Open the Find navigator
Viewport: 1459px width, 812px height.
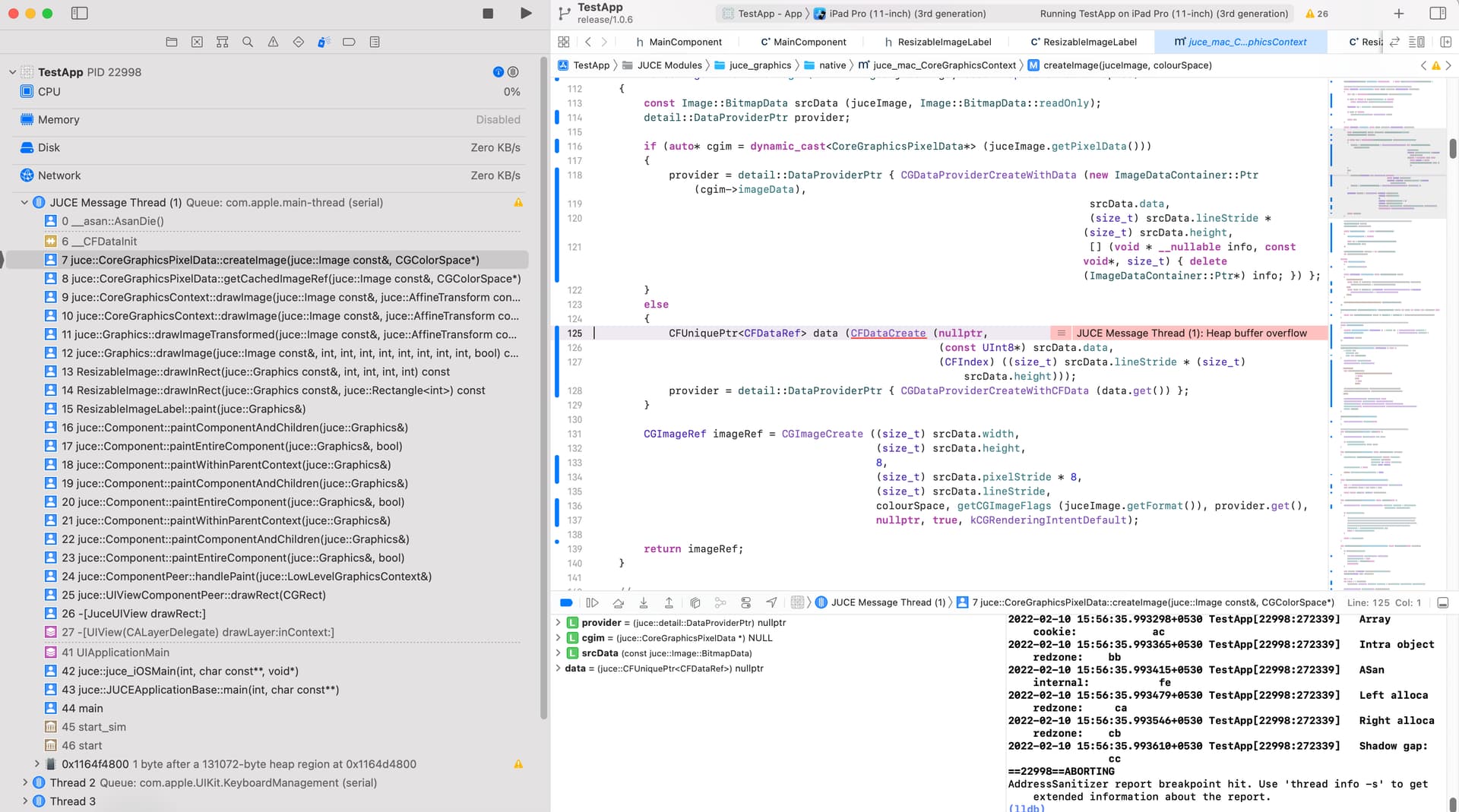(x=248, y=42)
